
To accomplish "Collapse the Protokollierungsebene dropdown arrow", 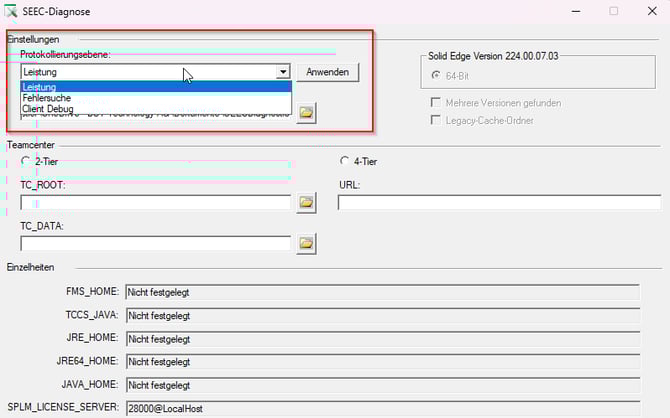I will coord(283,72).
